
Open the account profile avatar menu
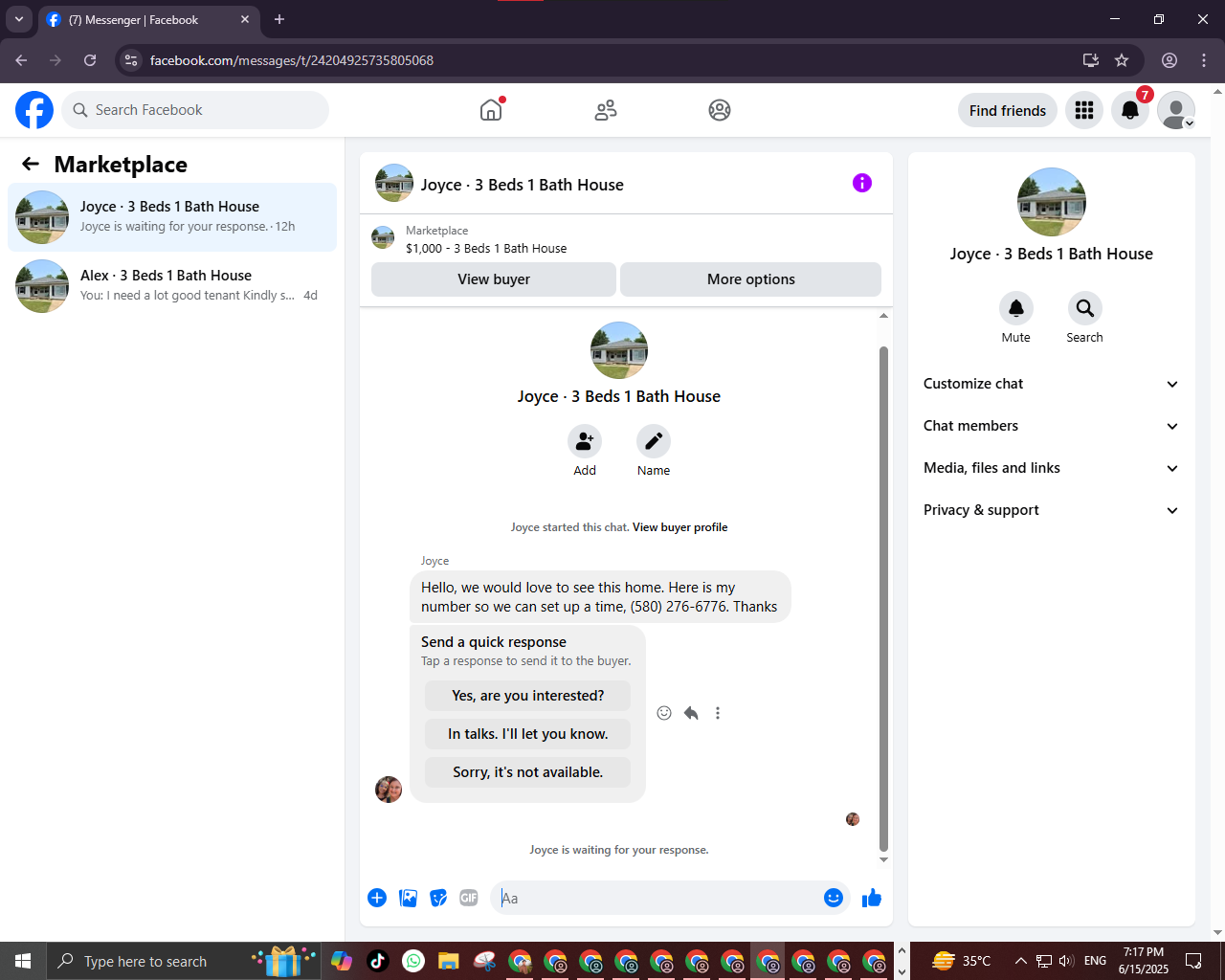(x=1176, y=110)
